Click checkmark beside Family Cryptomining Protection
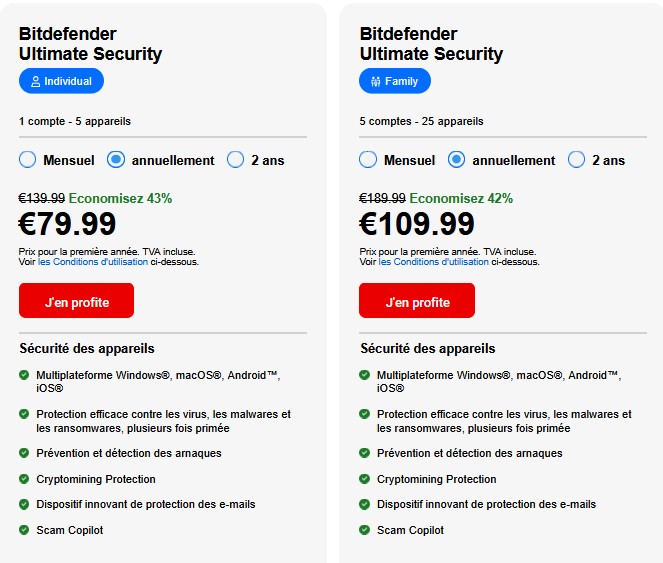This screenshot has width=663, height=563. click(x=364, y=479)
